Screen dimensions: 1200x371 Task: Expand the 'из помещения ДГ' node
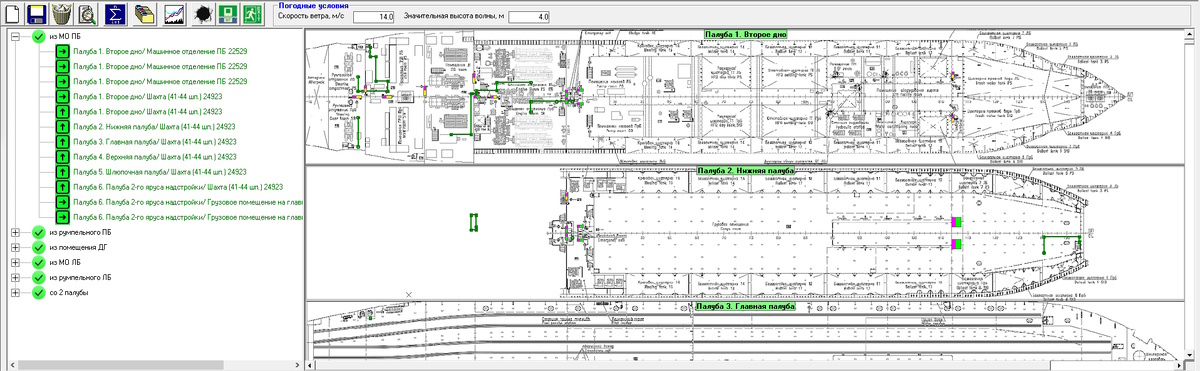point(15,248)
